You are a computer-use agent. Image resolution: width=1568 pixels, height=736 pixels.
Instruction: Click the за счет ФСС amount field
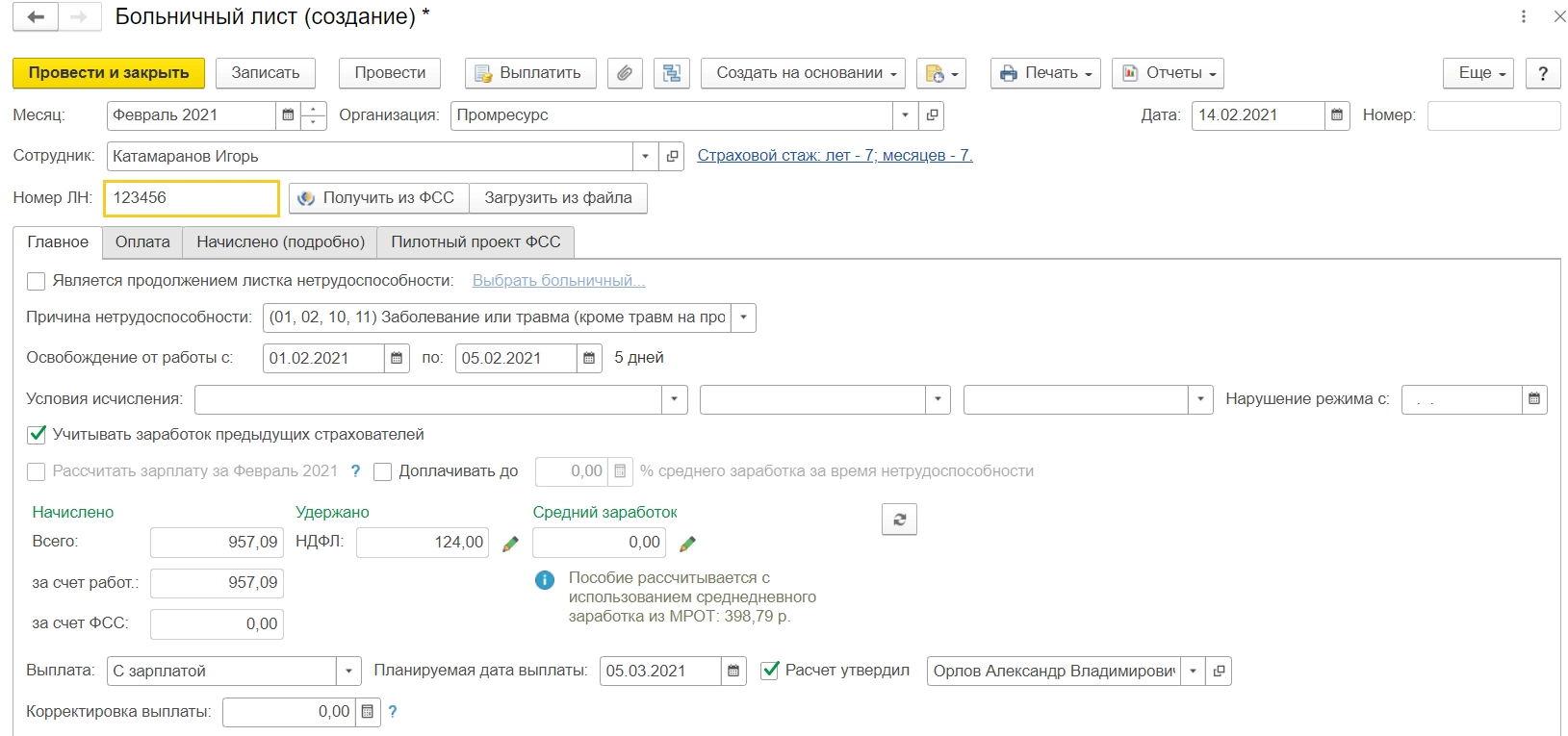pos(217,624)
